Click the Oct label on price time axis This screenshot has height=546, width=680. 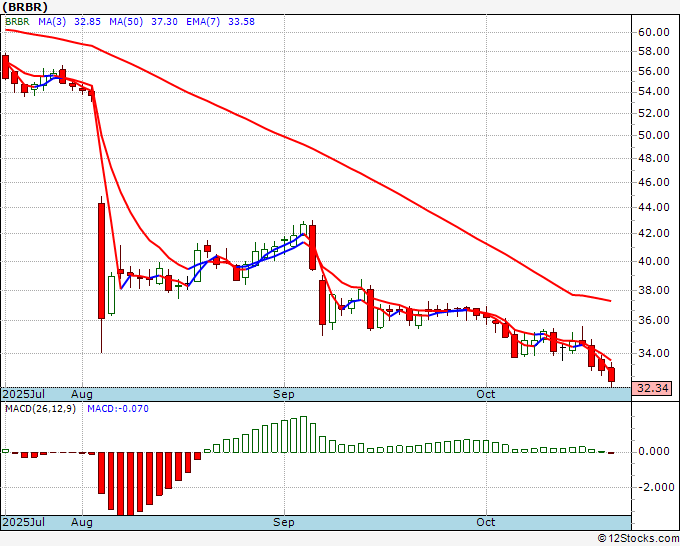click(485, 394)
